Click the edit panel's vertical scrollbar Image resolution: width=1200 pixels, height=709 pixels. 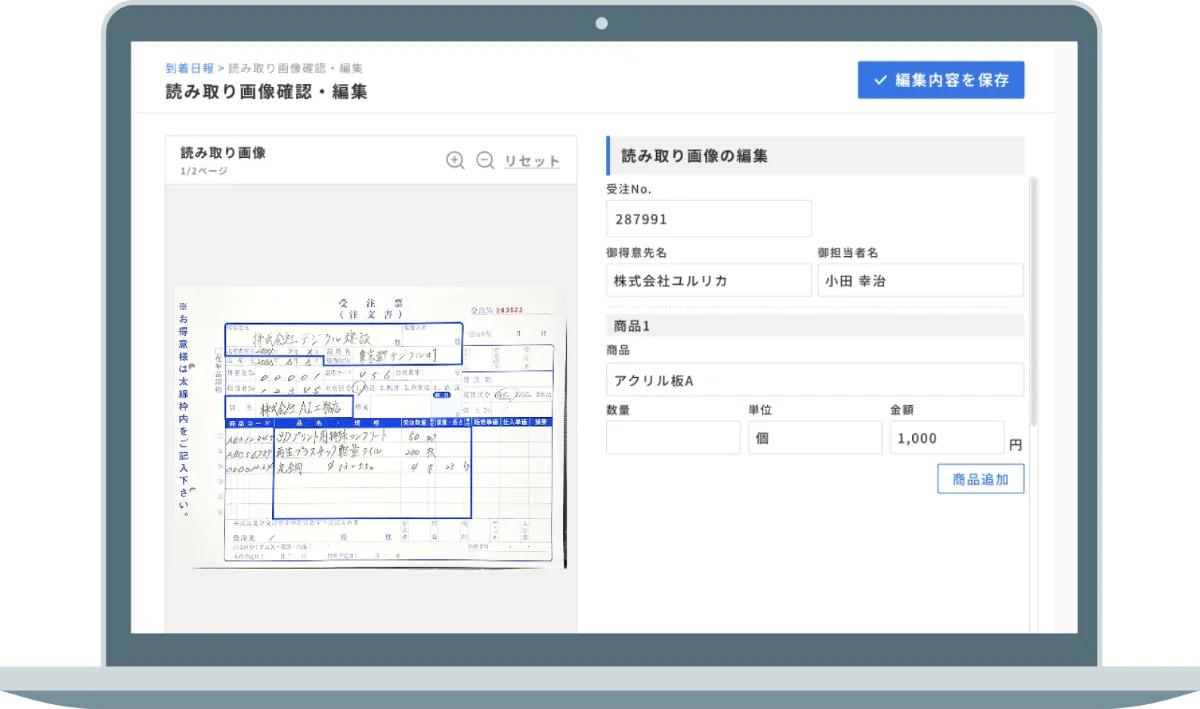[x=1033, y=300]
